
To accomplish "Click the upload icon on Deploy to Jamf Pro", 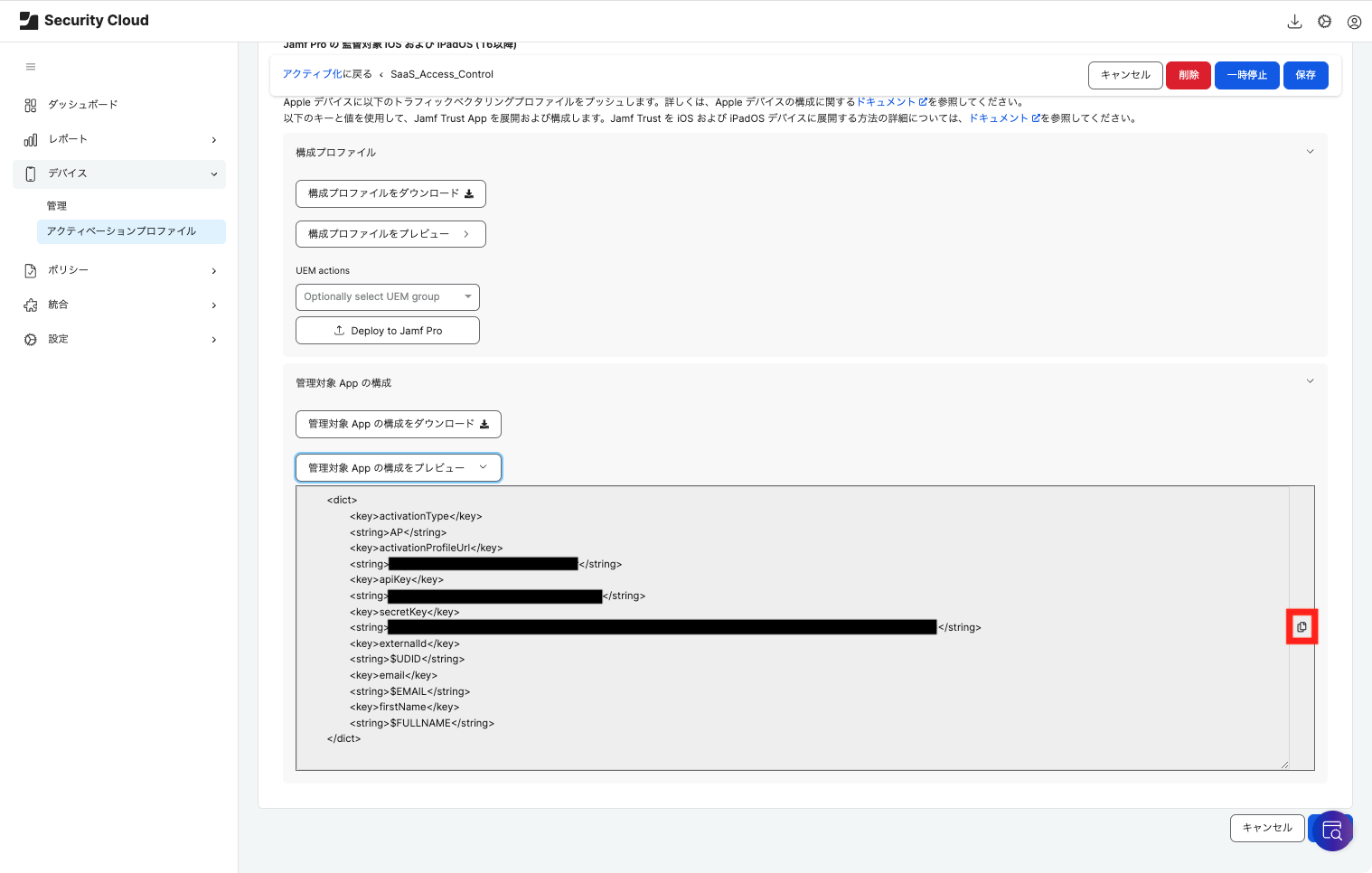I will pyautogui.click(x=339, y=331).
